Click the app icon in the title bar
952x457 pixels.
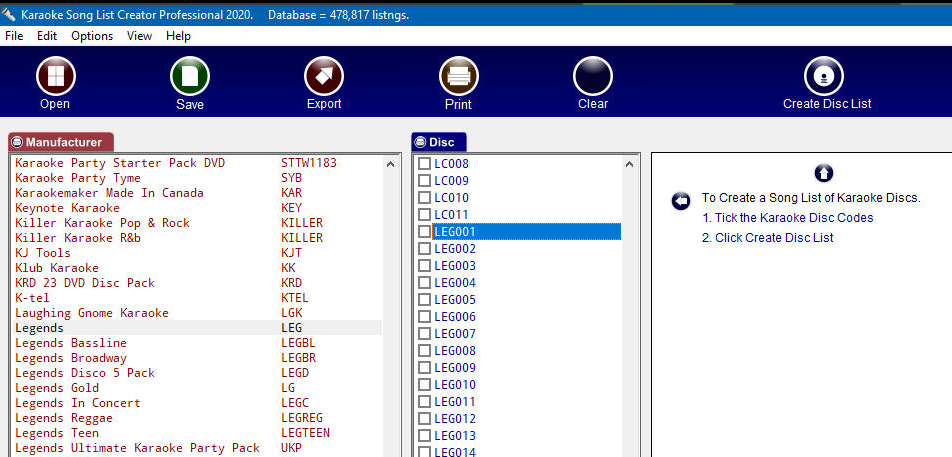pyautogui.click(x=8, y=13)
